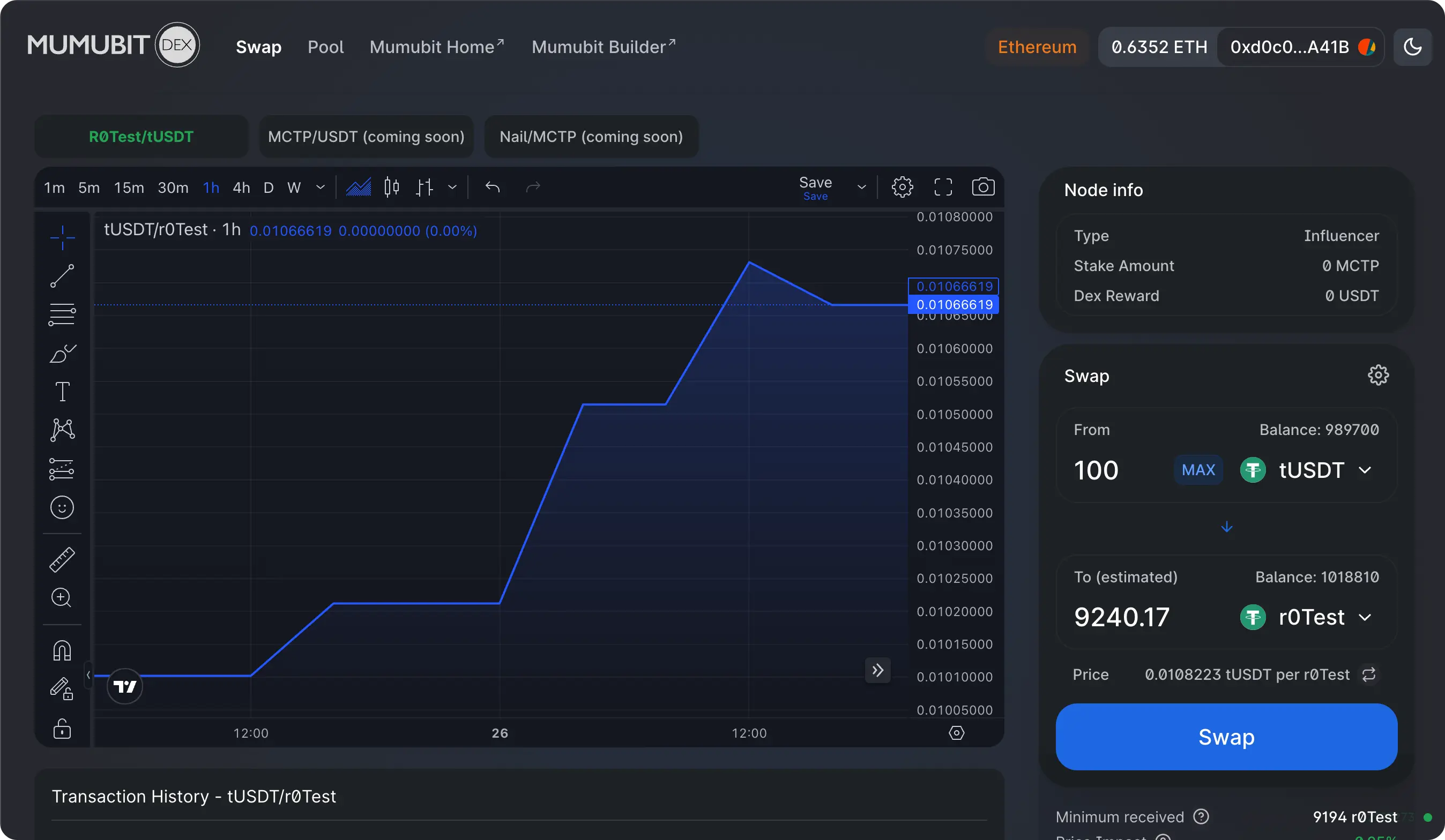This screenshot has height=840, width=1445.
Task: Select the Text annotation tool
Action: [x=62, y=392]
